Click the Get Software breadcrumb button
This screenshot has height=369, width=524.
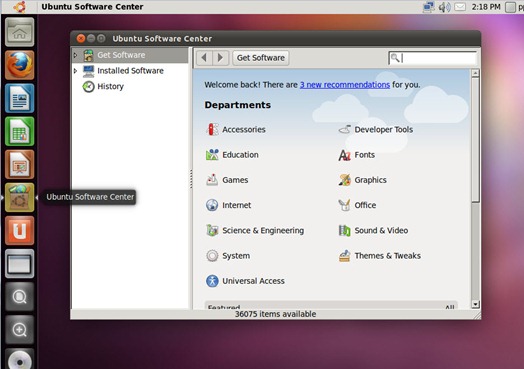[261, 58]
